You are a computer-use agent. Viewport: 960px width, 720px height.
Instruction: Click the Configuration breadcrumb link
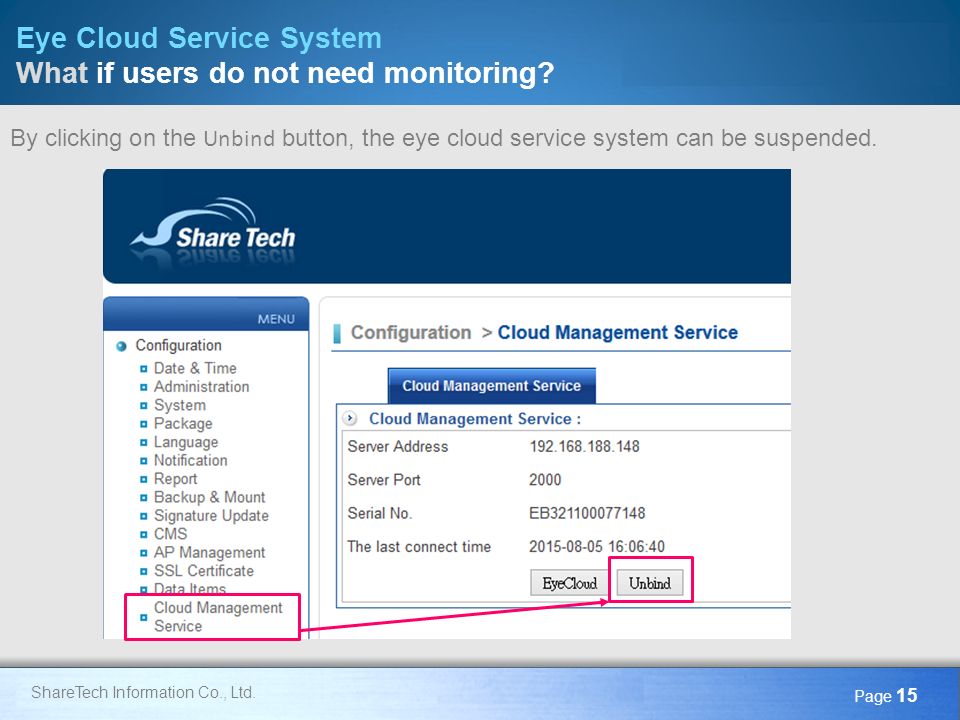(x=411, y=332)
